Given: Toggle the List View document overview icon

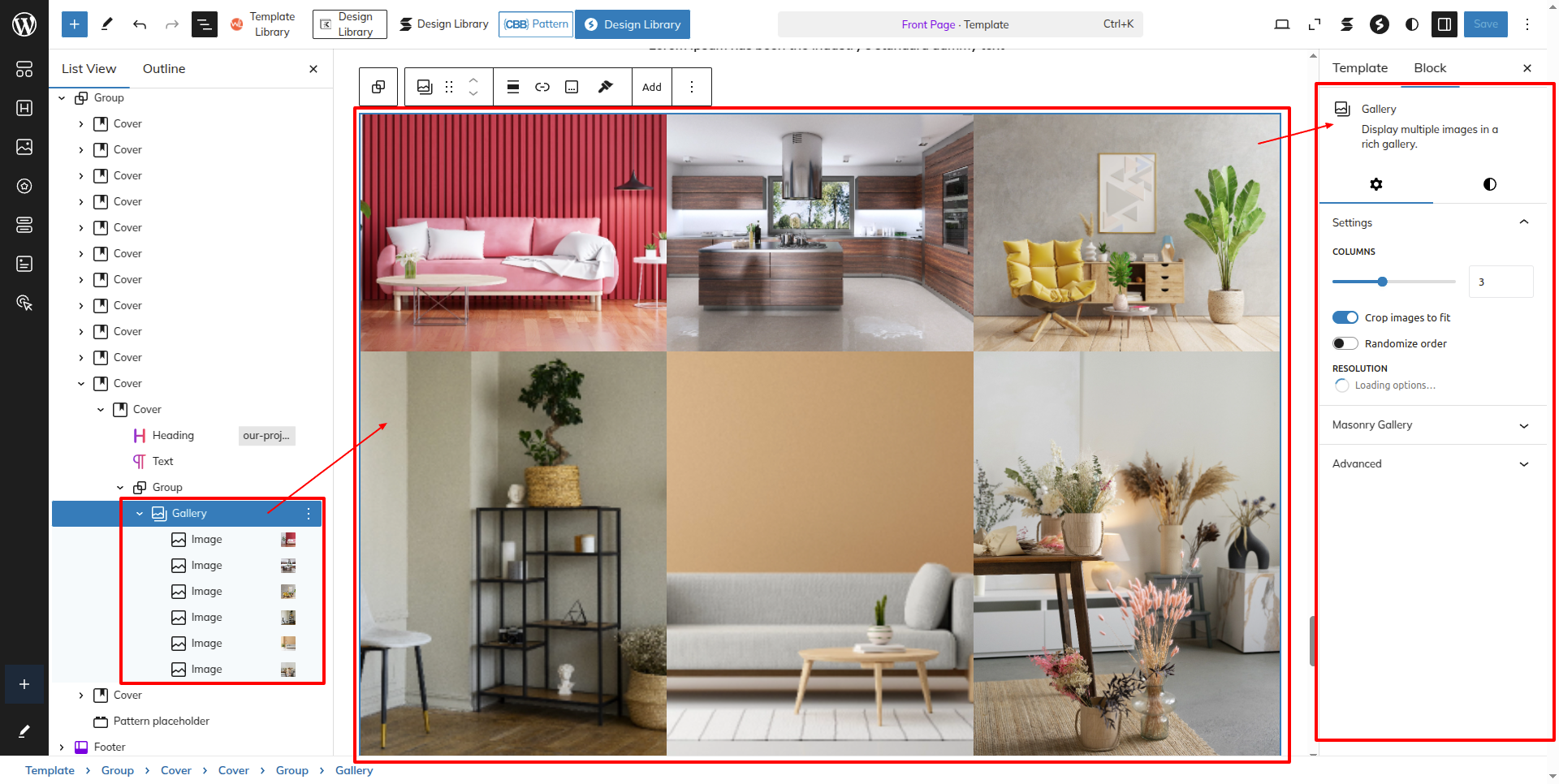Looking at the screenshot, I should click(x=205, y=24).
